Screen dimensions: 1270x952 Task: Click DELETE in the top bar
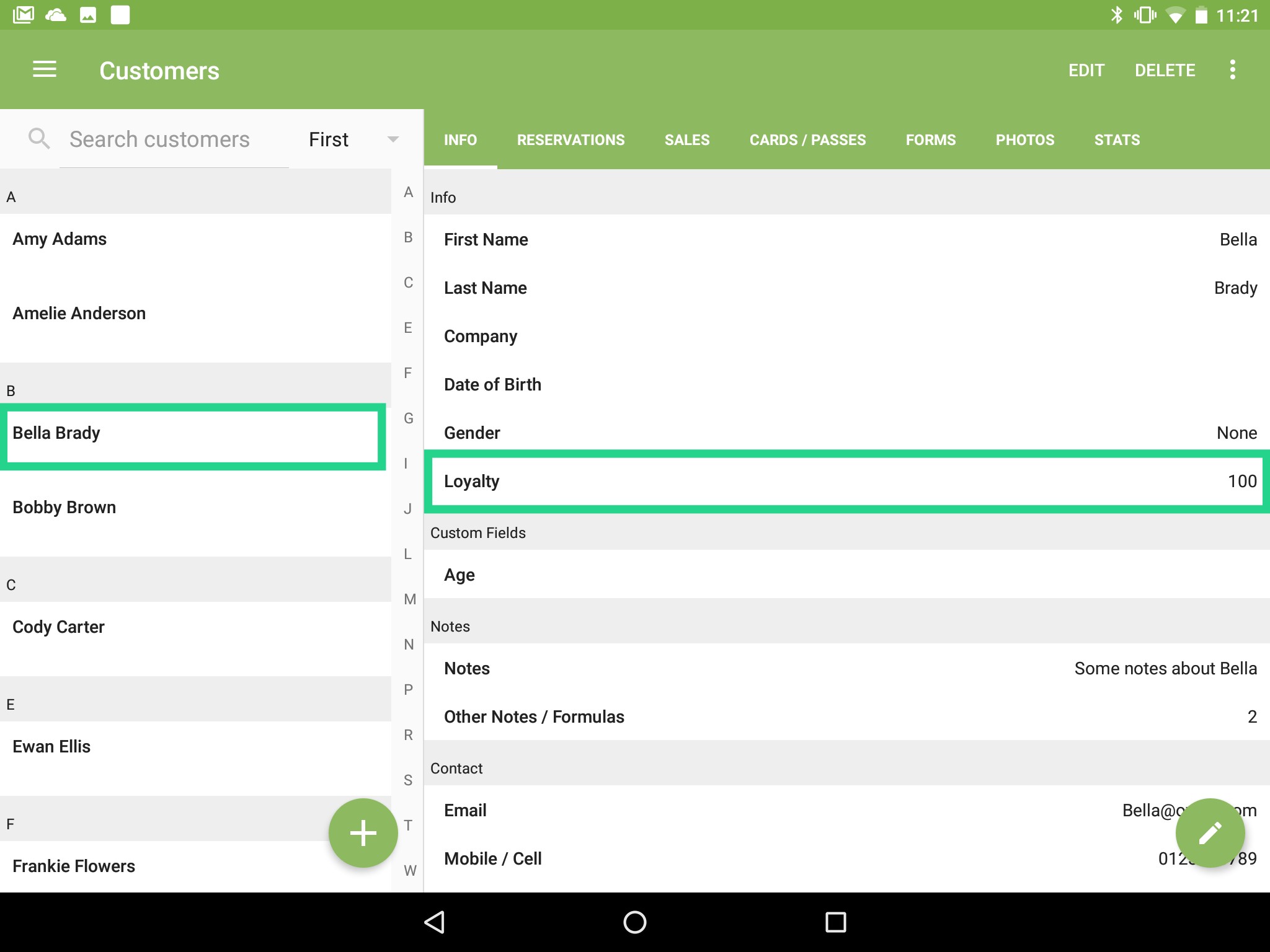1165,70
